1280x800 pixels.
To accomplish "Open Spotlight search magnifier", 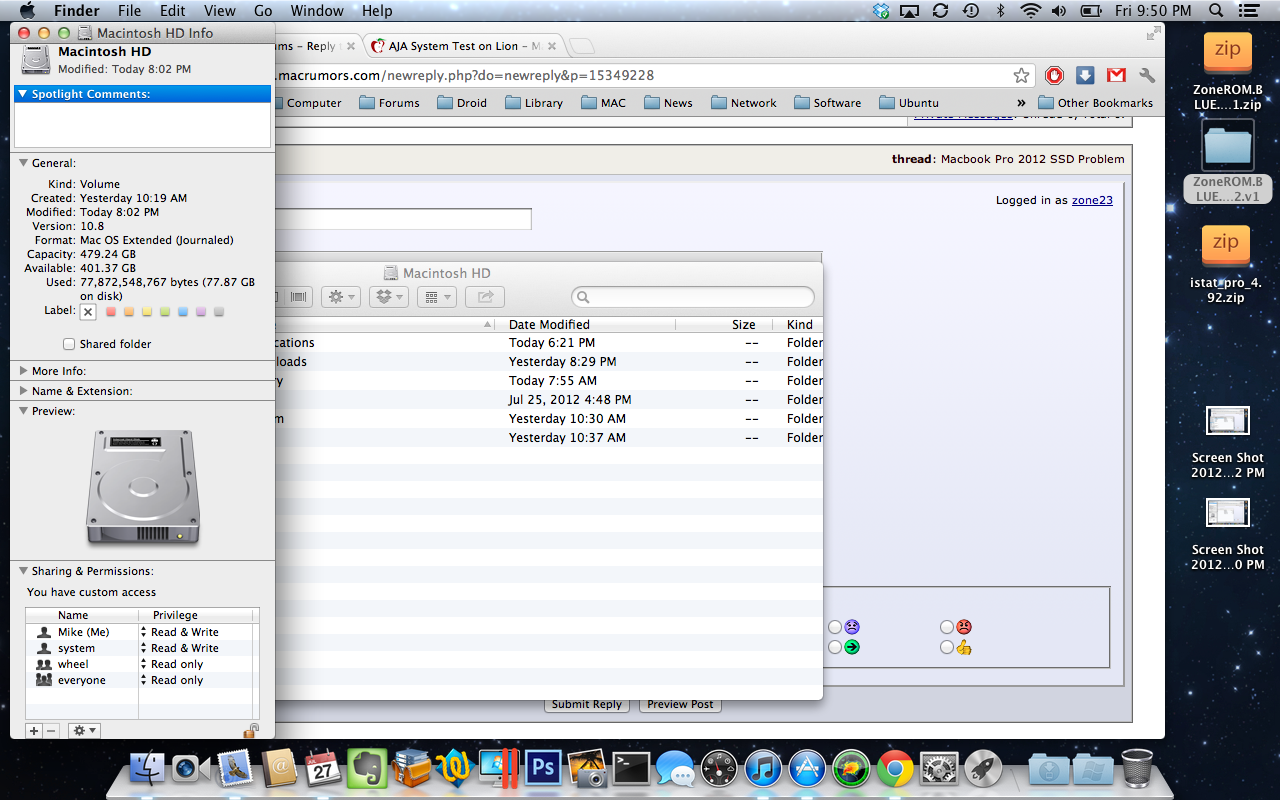I will click(1216, 11).
